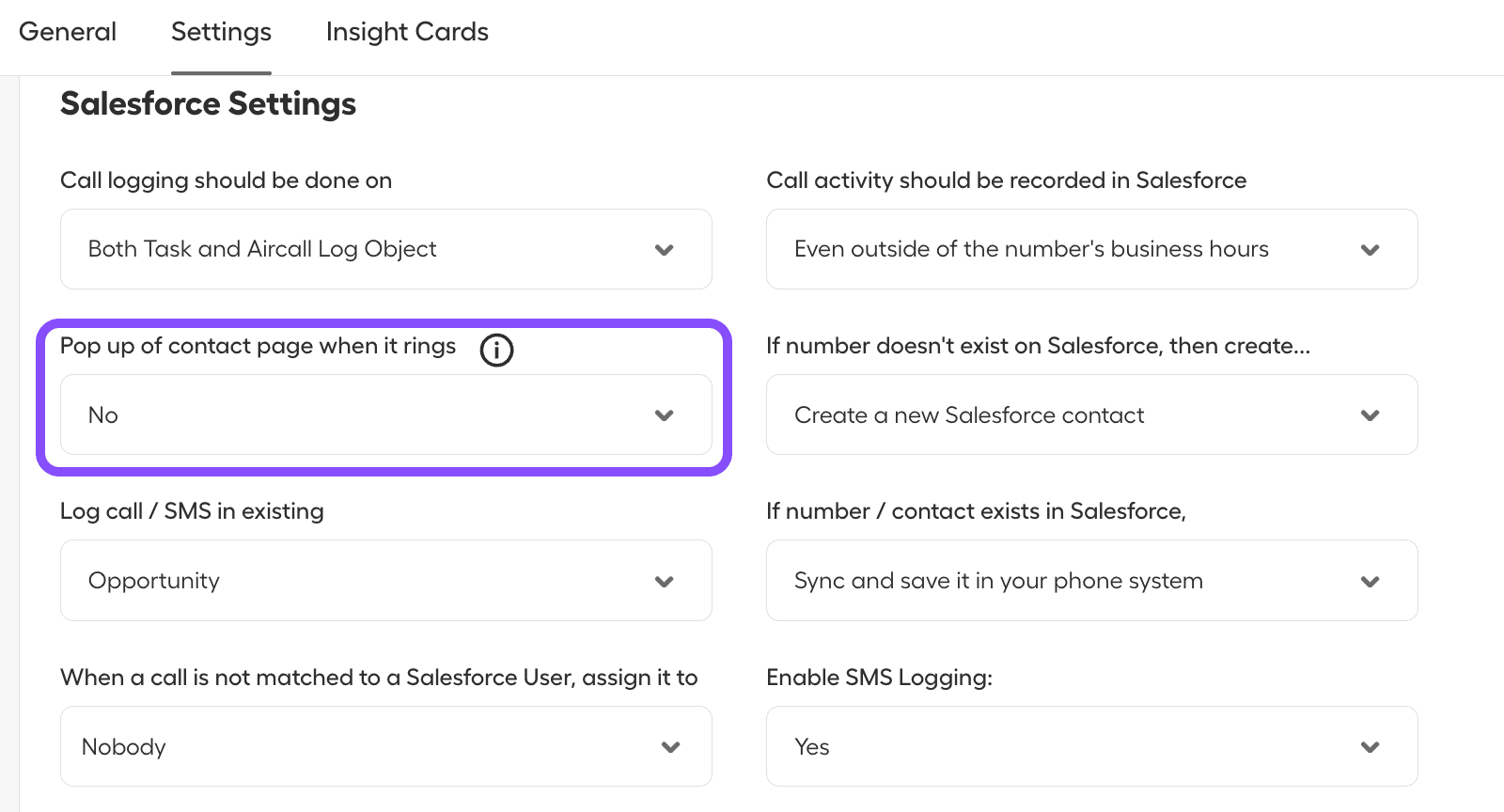
Task: Open the 'Sync and save it in your phone system' dropdown
Action: (x=1090, y=581)
